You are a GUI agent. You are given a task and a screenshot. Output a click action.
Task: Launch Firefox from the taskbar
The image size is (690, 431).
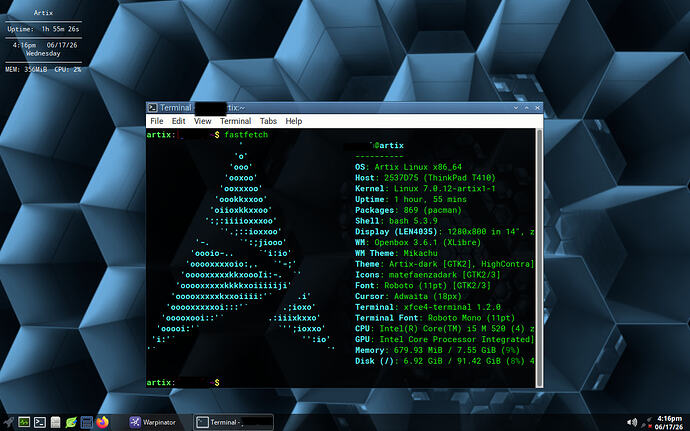(103, 422)
